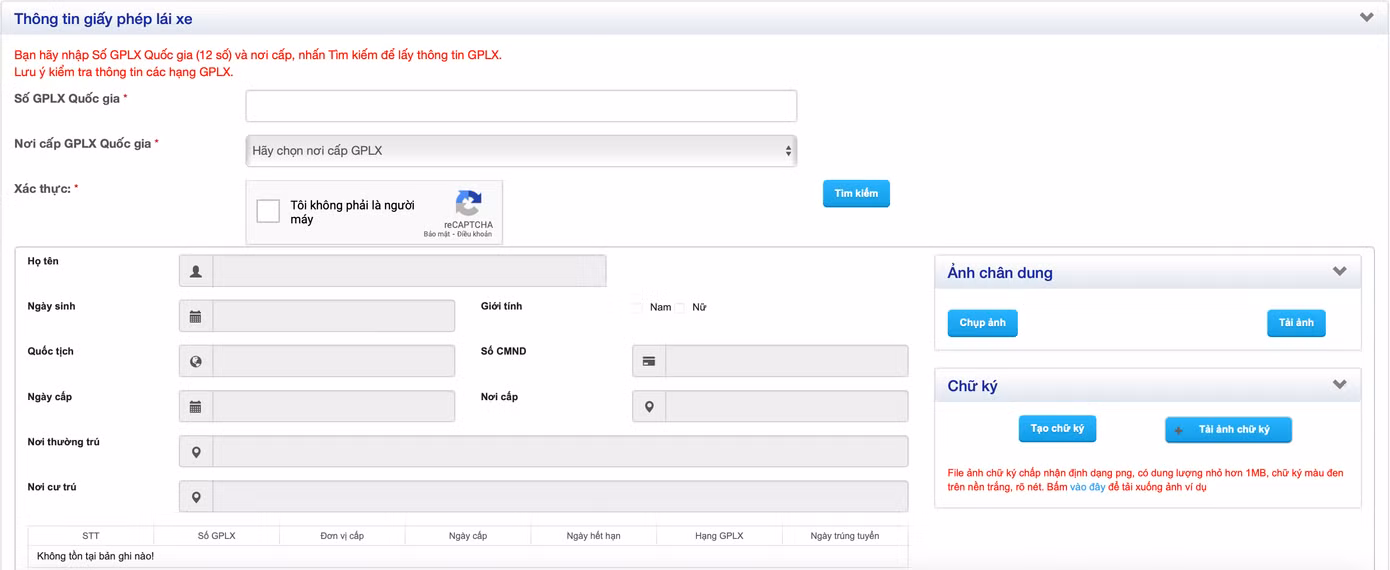The image size is (1390, 570).
Task: Click the ID card icon for Số CMND
Action: [649, 361]
